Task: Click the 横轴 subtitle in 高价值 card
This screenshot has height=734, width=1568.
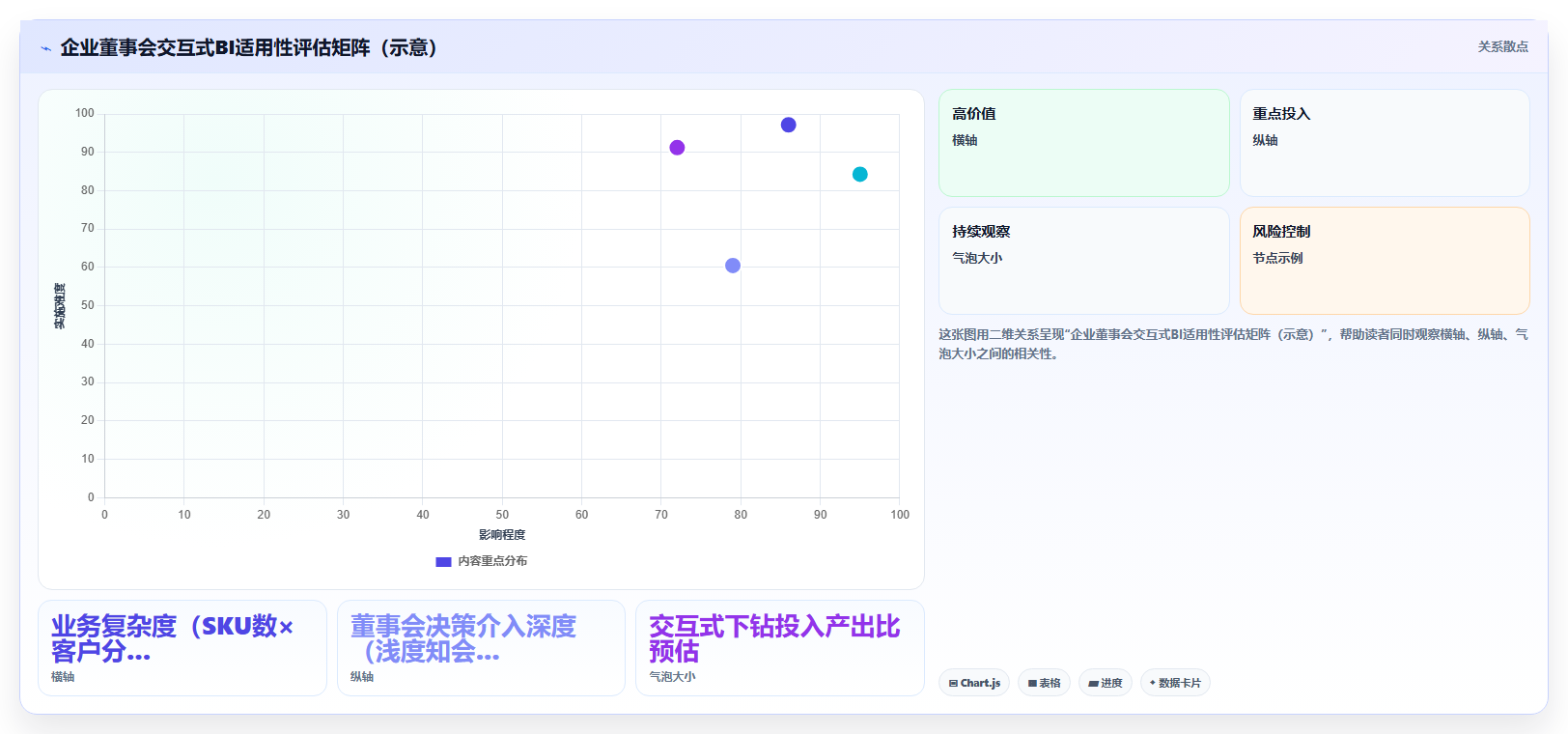Action: [x=965, y=140]
